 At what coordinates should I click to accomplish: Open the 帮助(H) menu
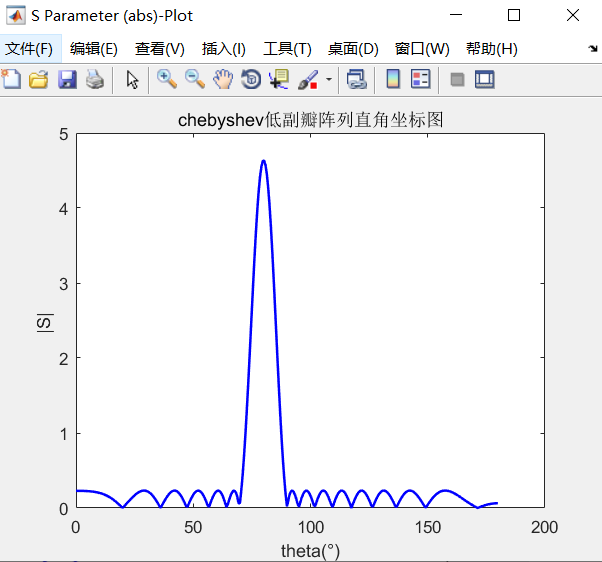tap(492, 49)
